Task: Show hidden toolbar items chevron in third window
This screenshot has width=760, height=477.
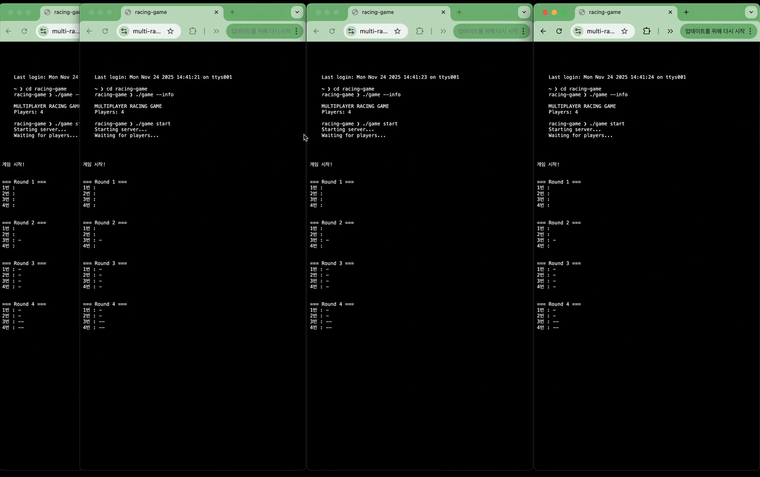Action: click(x=443, y=31)
